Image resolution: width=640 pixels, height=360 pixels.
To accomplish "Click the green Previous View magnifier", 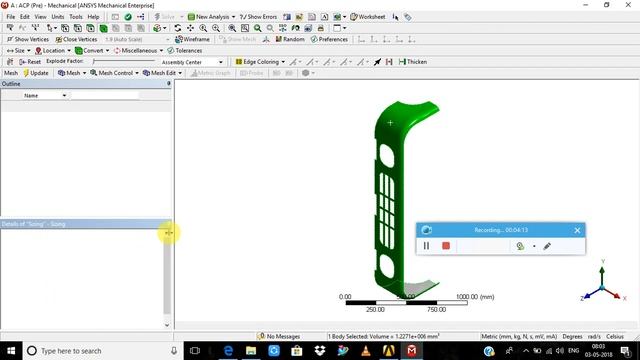I will tap(258, 28).
